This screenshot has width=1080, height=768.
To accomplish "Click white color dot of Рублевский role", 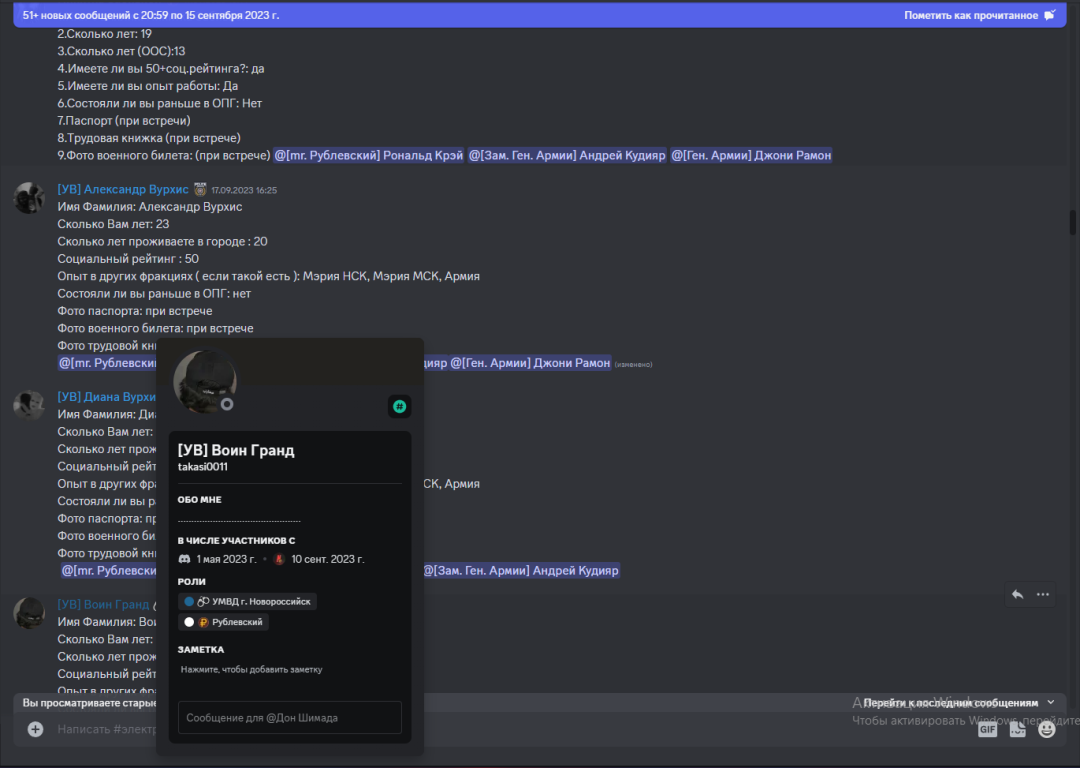I will point(189,622).
